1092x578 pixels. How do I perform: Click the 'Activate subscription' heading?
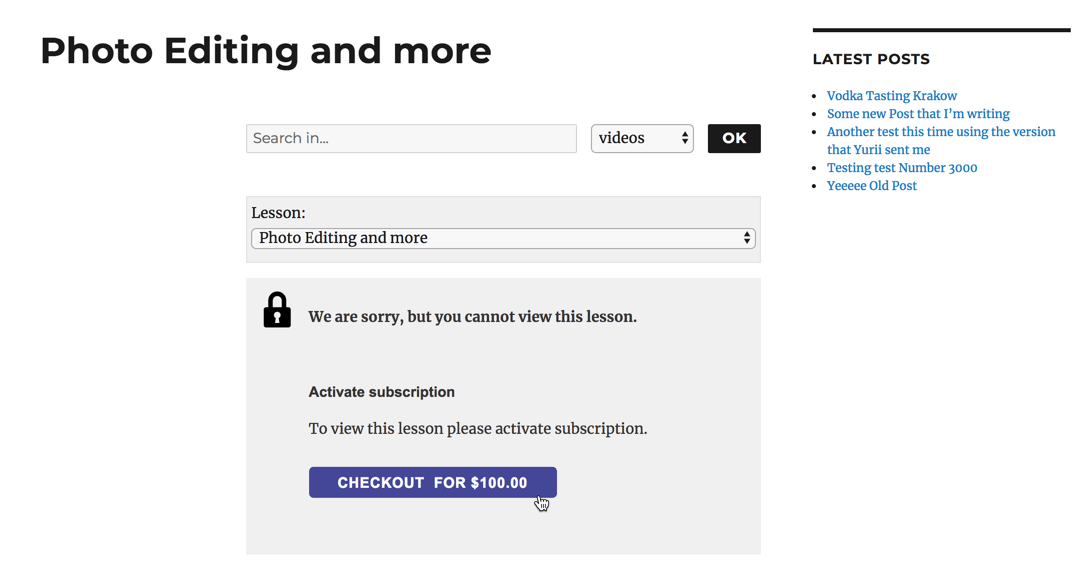382,392
